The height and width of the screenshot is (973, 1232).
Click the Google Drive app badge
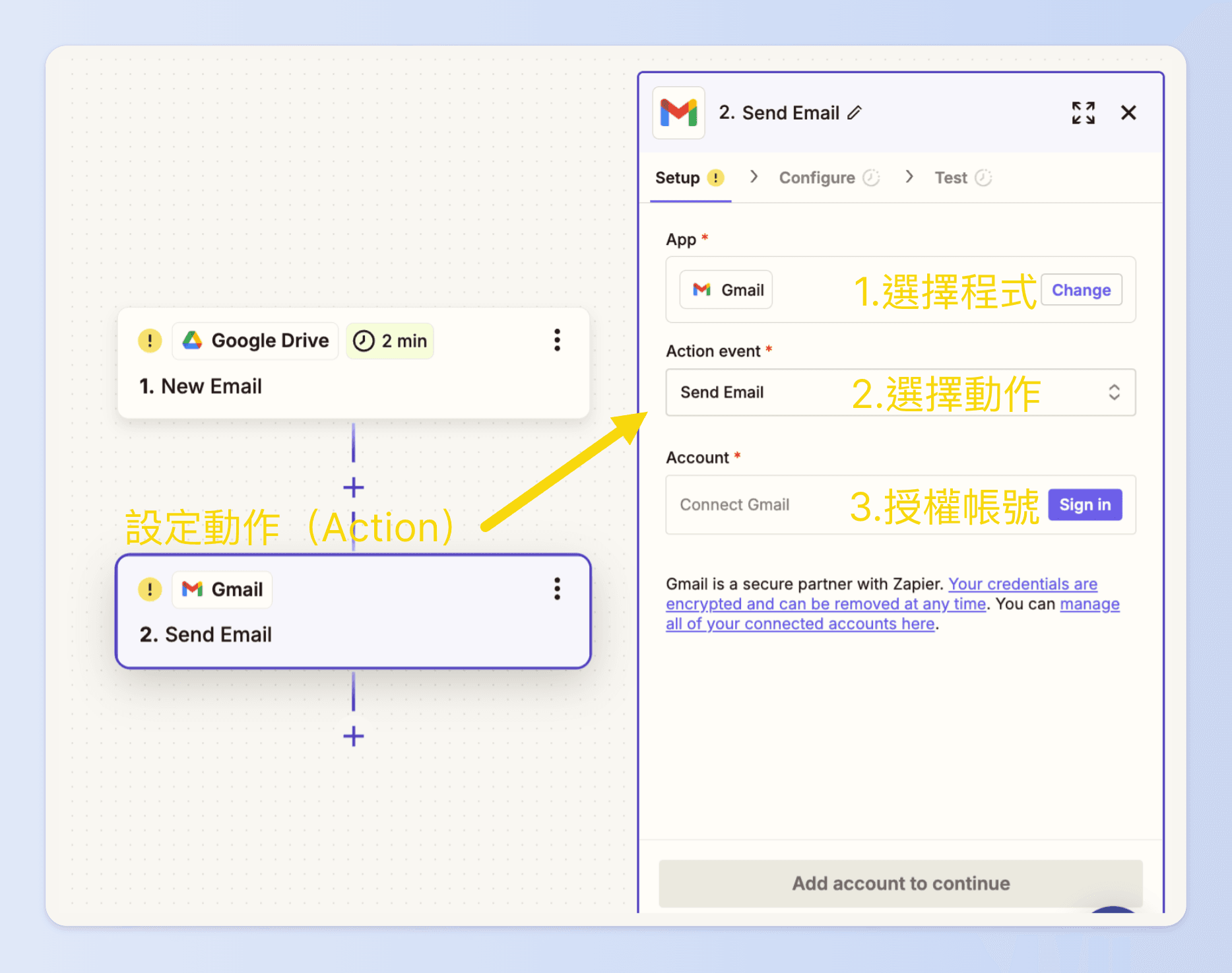[255, 341]
